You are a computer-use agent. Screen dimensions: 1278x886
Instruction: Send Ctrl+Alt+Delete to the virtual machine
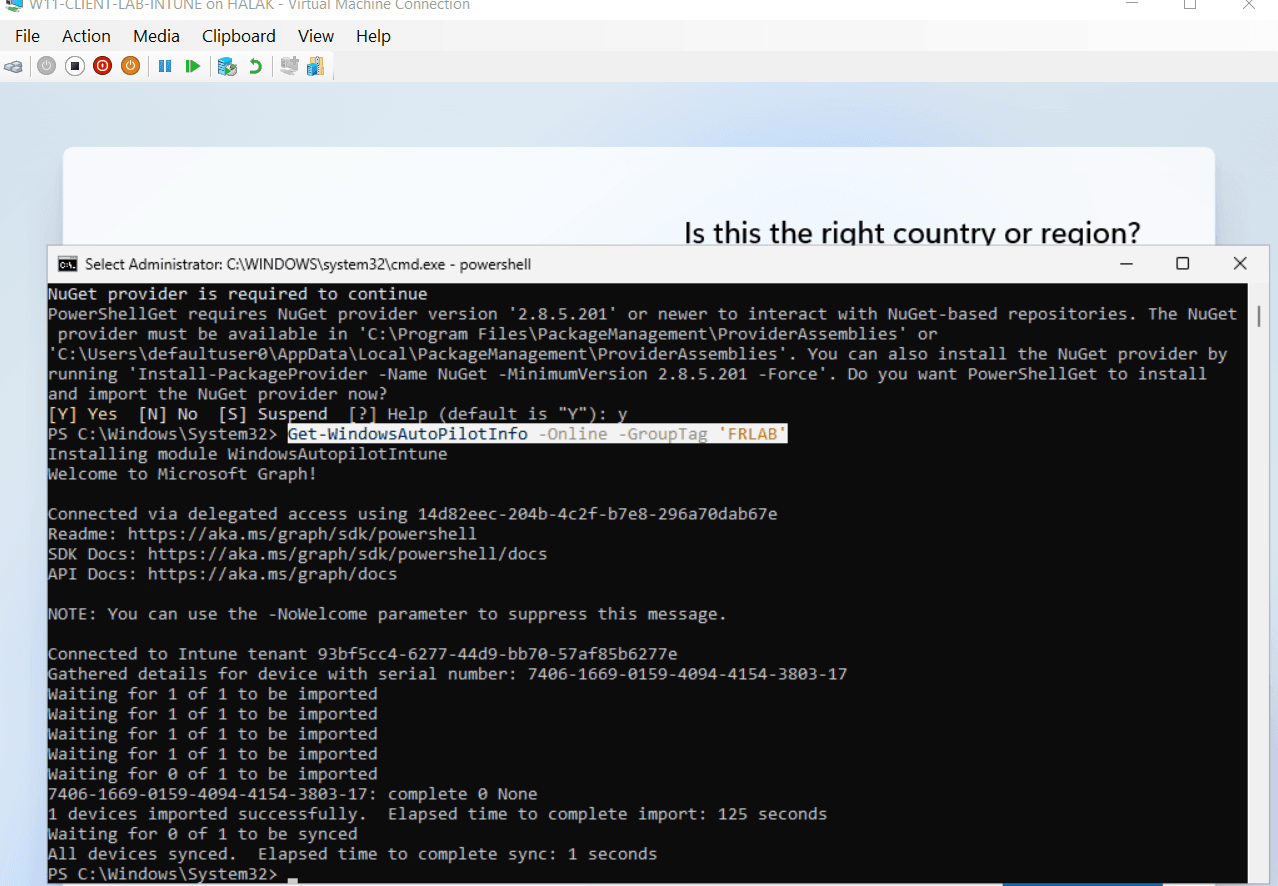tap(14, 66)
